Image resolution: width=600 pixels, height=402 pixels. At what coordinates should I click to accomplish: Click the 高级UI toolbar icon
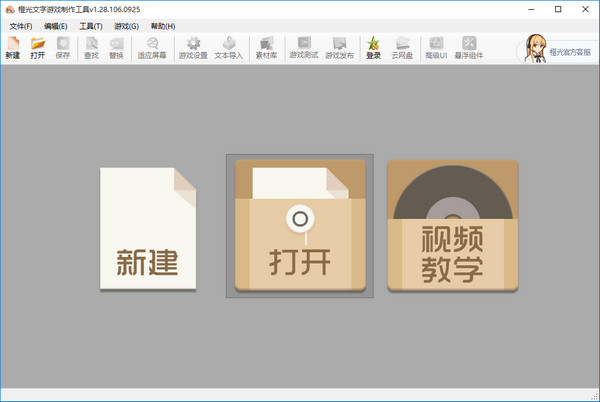(x=436, y=48)
